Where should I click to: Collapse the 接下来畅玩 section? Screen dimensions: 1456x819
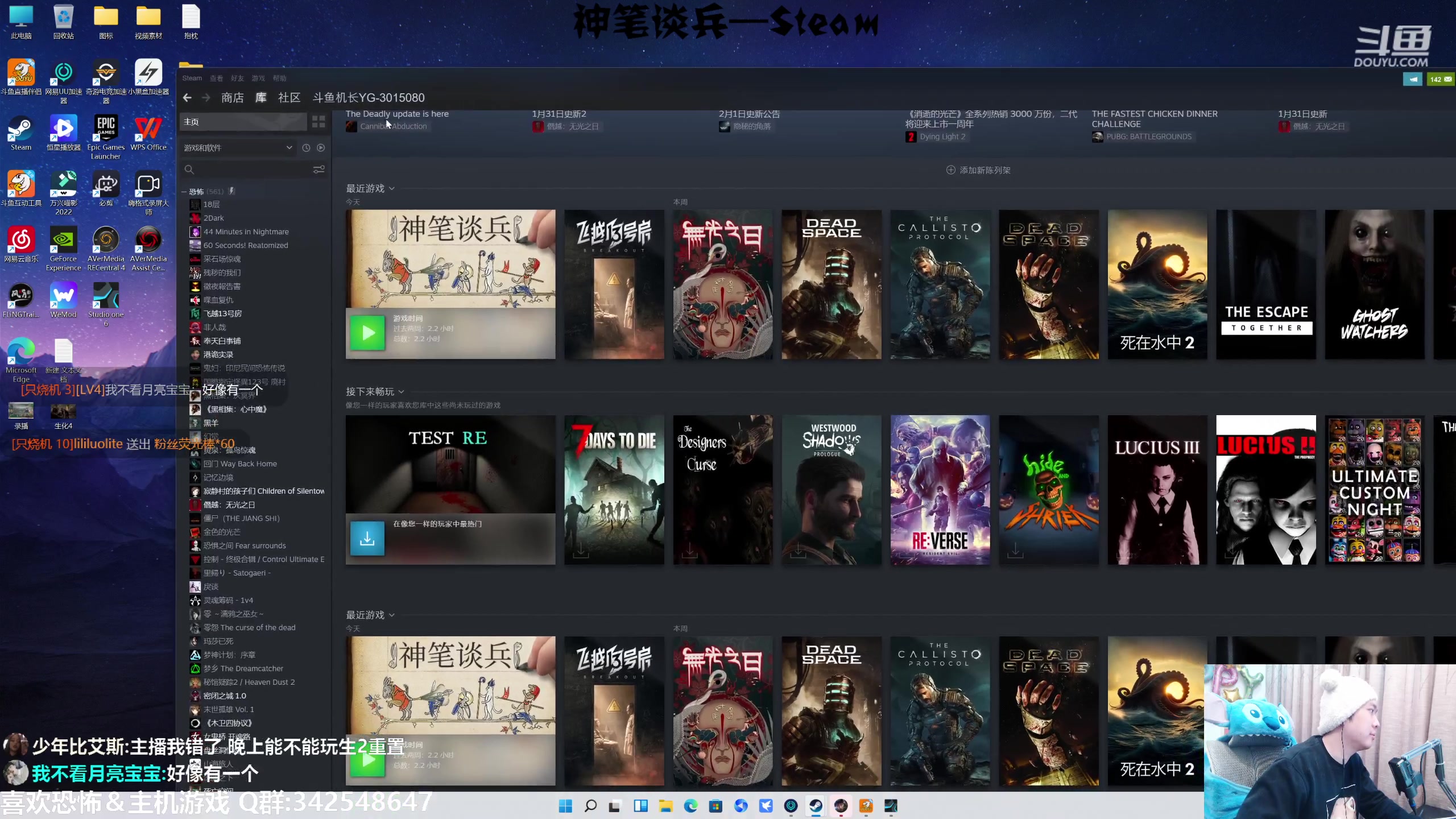coord(402,391)
